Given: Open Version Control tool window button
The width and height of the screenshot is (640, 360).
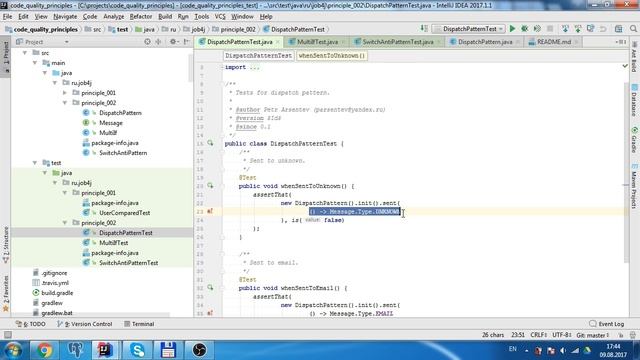Looking at the screenshot, I should click(x=84, y=324).
